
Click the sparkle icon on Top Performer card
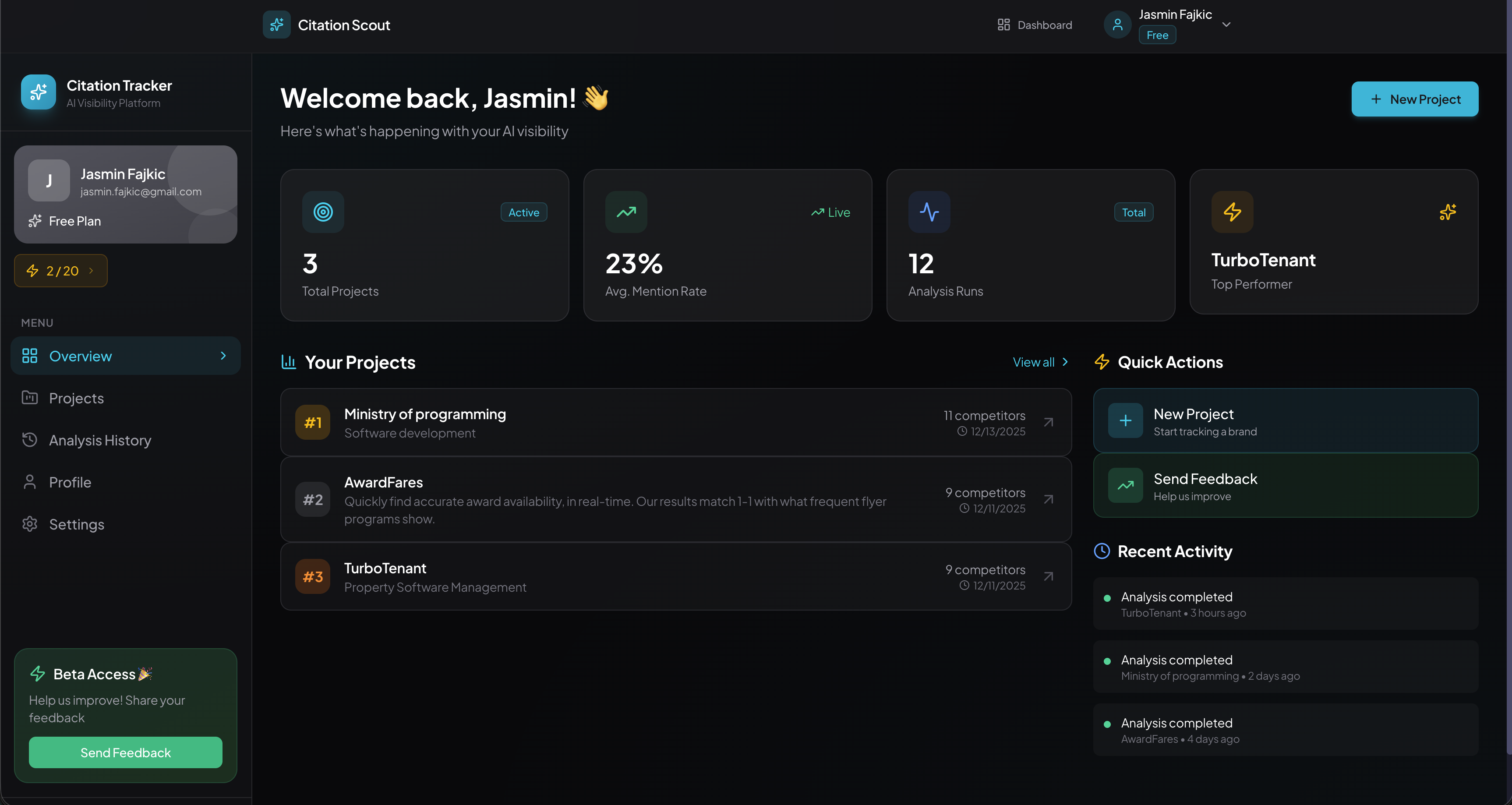point(1448,212)
